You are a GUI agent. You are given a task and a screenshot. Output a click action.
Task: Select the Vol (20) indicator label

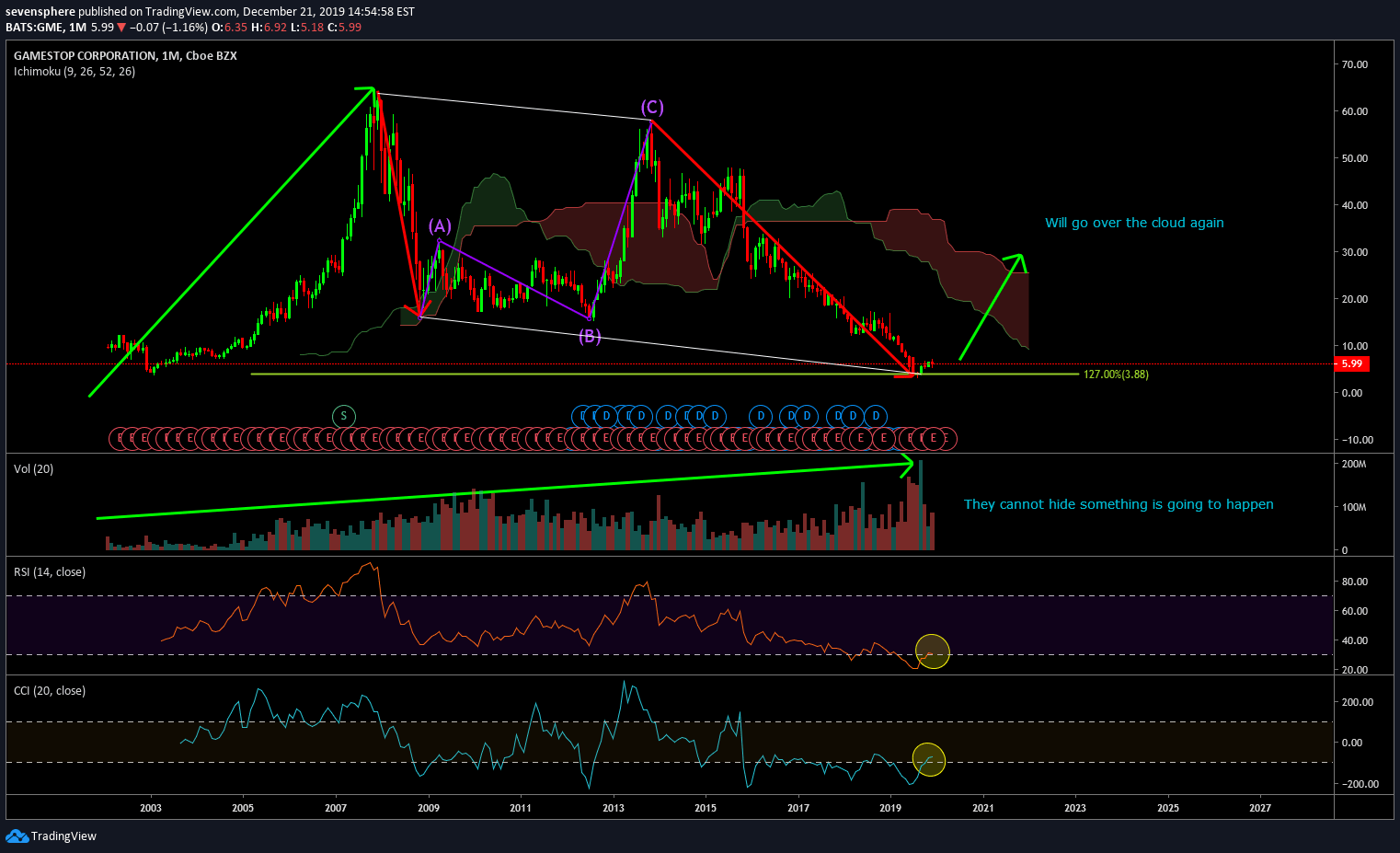click(x=34, y=469)
